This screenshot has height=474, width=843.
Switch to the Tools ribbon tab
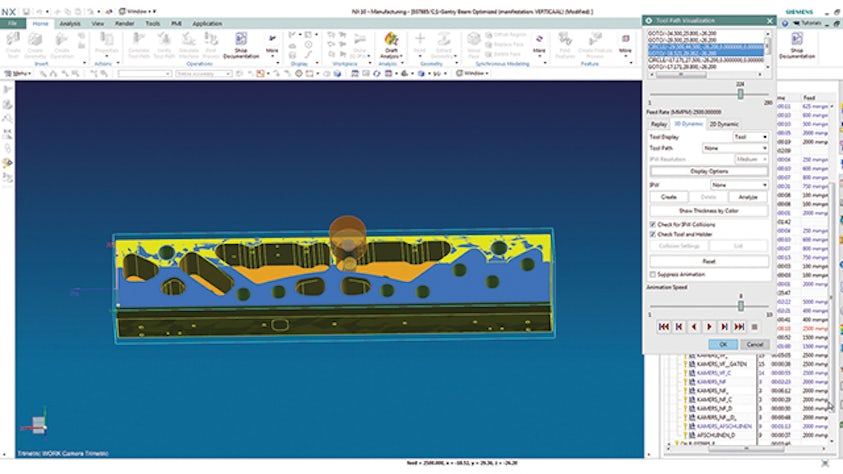(x=153, y=24)
